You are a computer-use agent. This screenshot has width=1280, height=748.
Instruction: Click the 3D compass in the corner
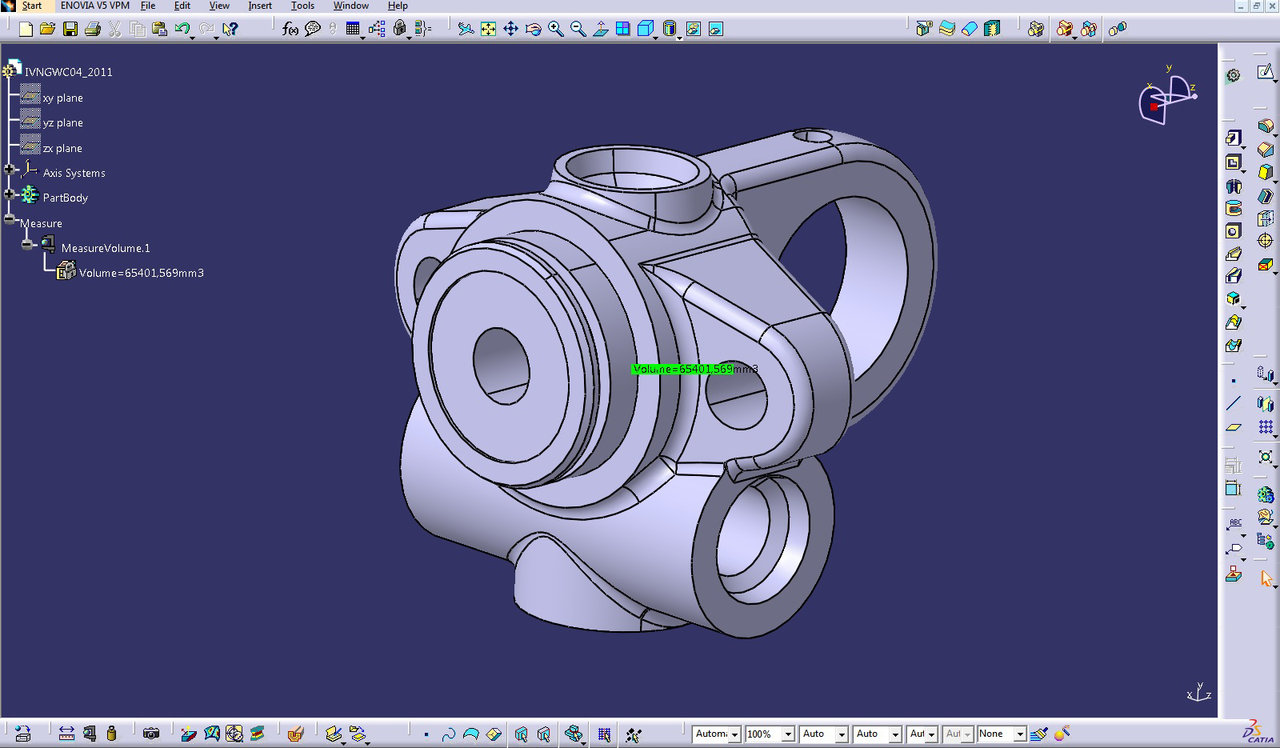pyautogui.click(x=1166, y=98)
